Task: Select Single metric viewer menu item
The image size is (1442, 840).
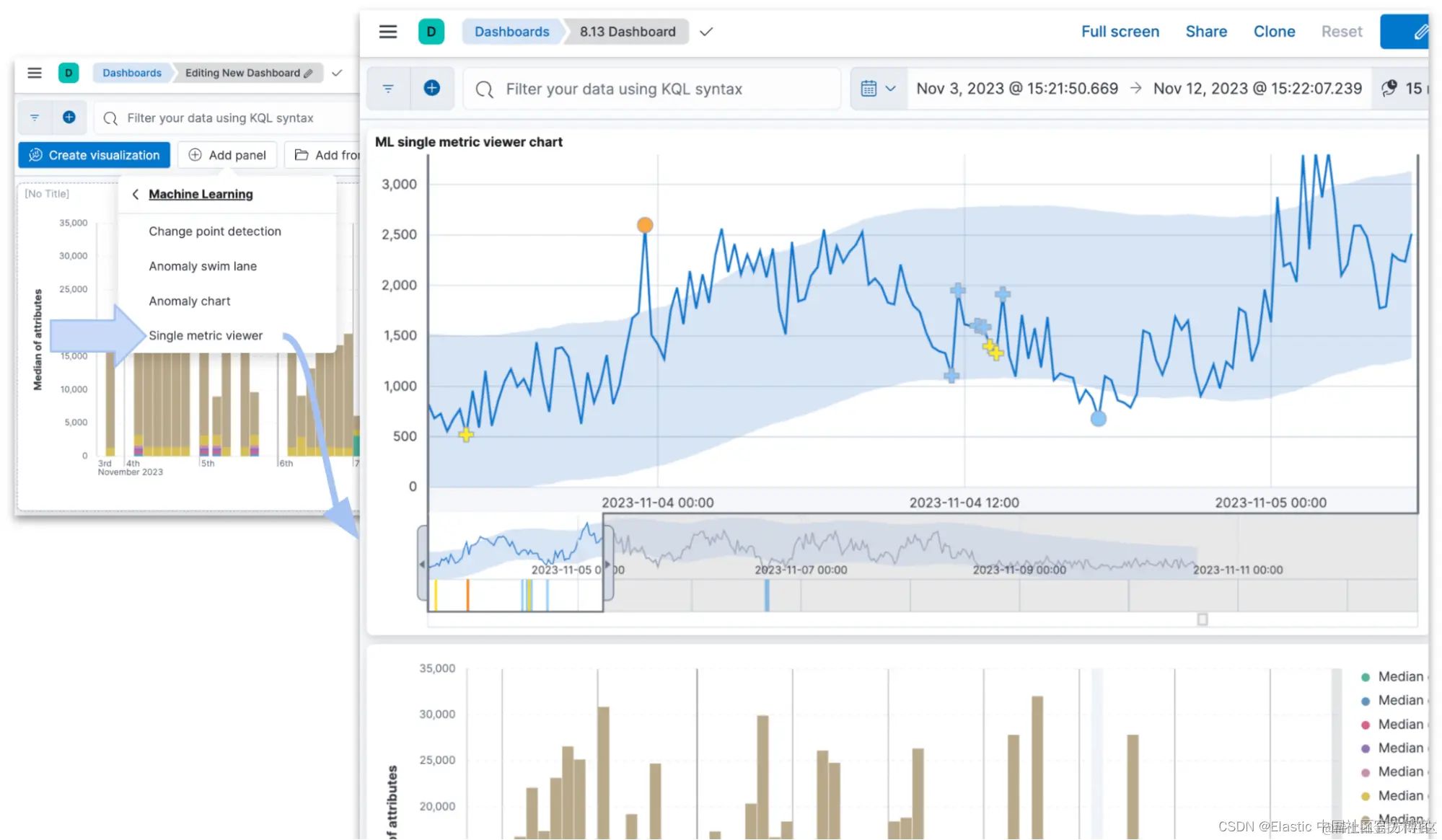Action: (206, 335)
